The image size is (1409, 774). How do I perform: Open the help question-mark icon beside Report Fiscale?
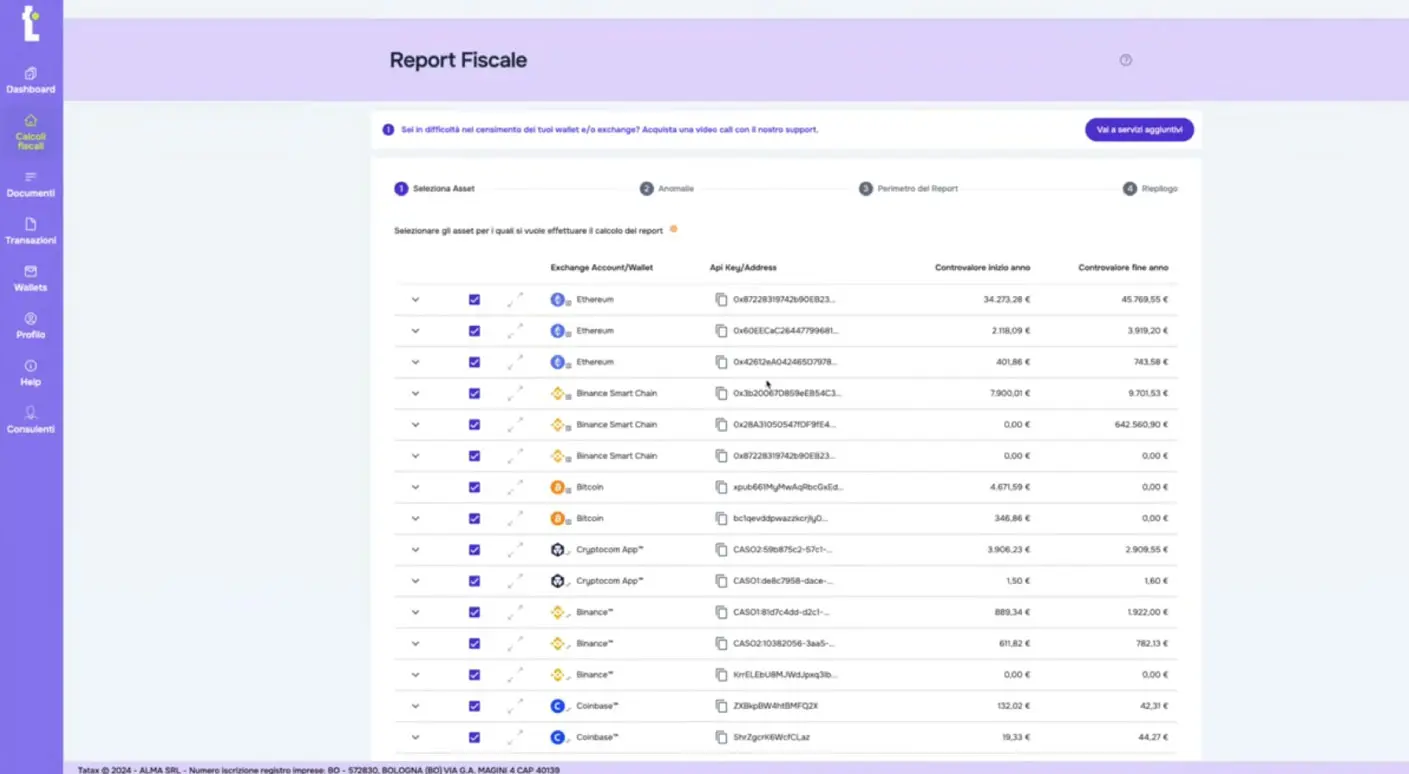tap(1125, 60)
